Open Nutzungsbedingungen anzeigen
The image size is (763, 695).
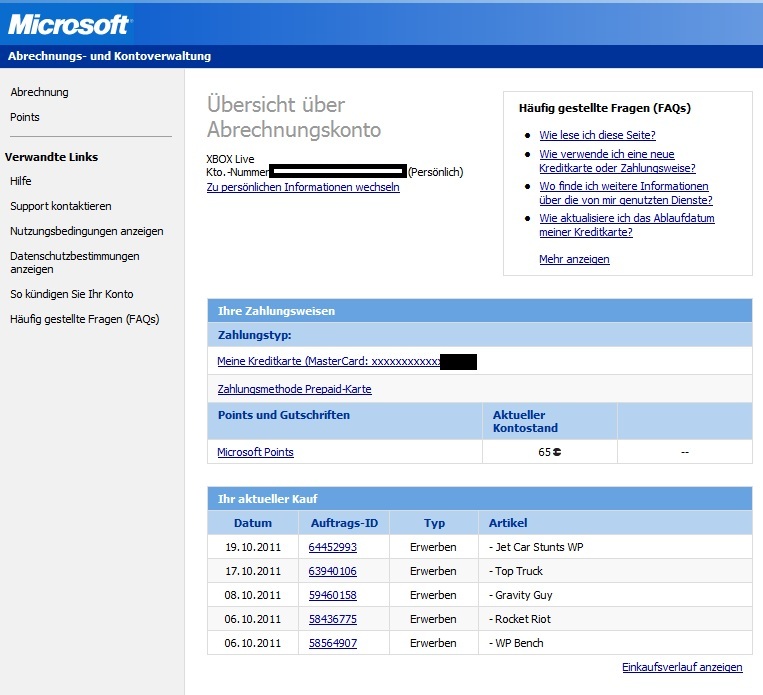coord(87,231)
